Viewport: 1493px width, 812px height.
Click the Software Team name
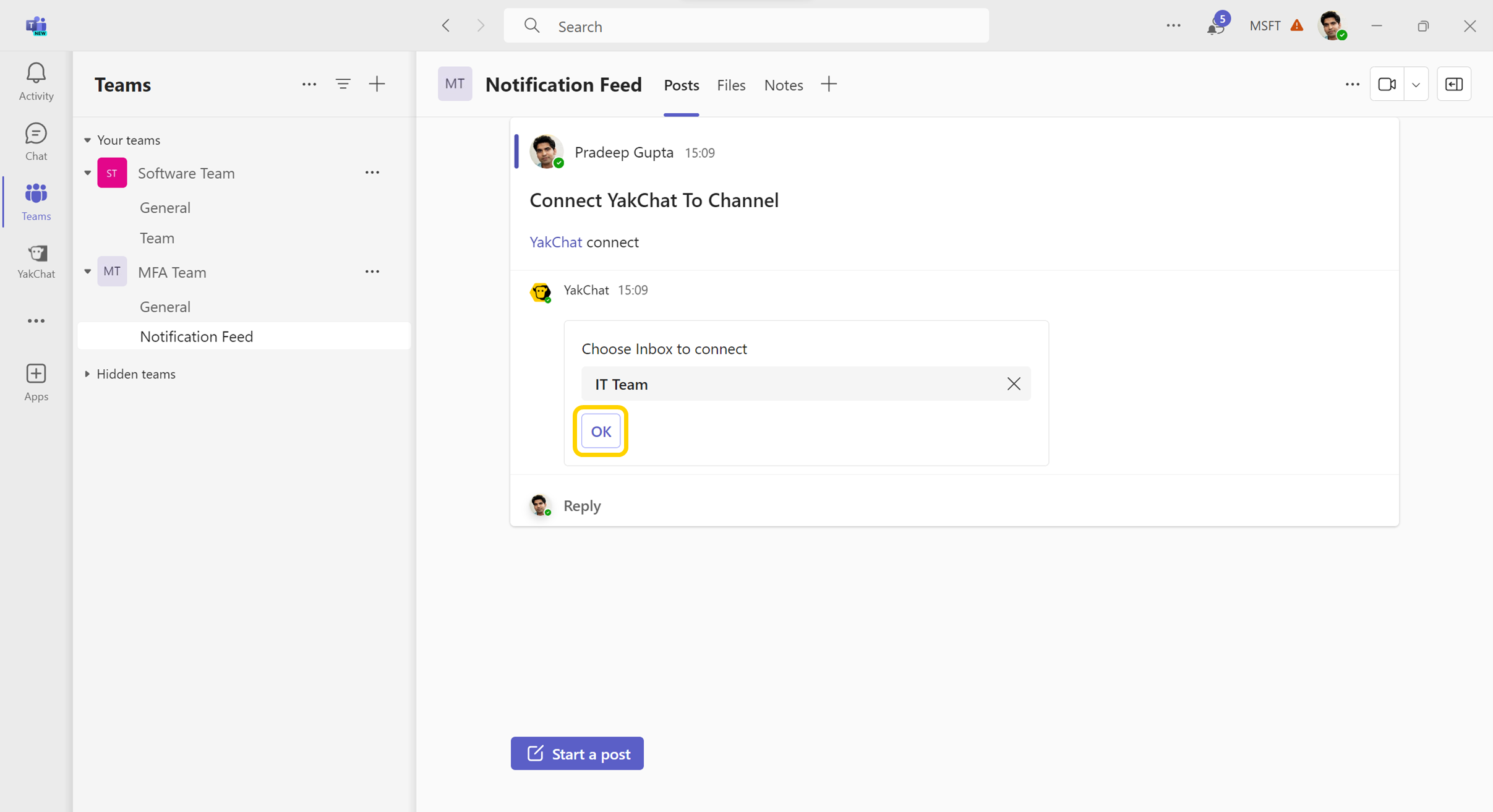point(186,173)
